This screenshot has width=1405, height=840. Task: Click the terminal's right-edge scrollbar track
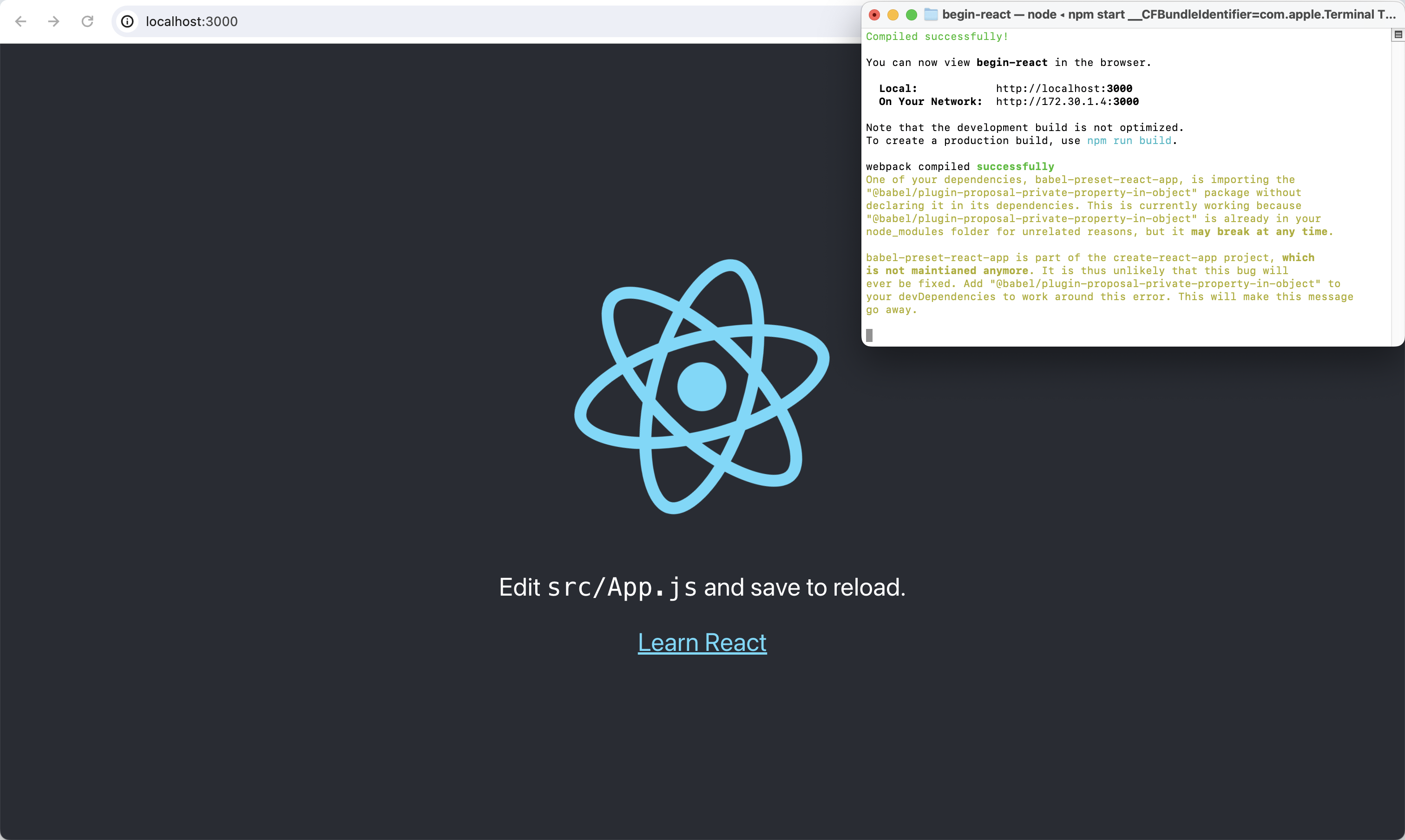click(1398, 192)
